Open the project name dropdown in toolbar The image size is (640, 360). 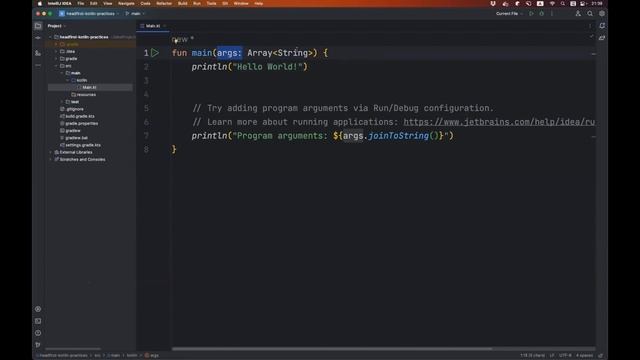pos(89,13)
